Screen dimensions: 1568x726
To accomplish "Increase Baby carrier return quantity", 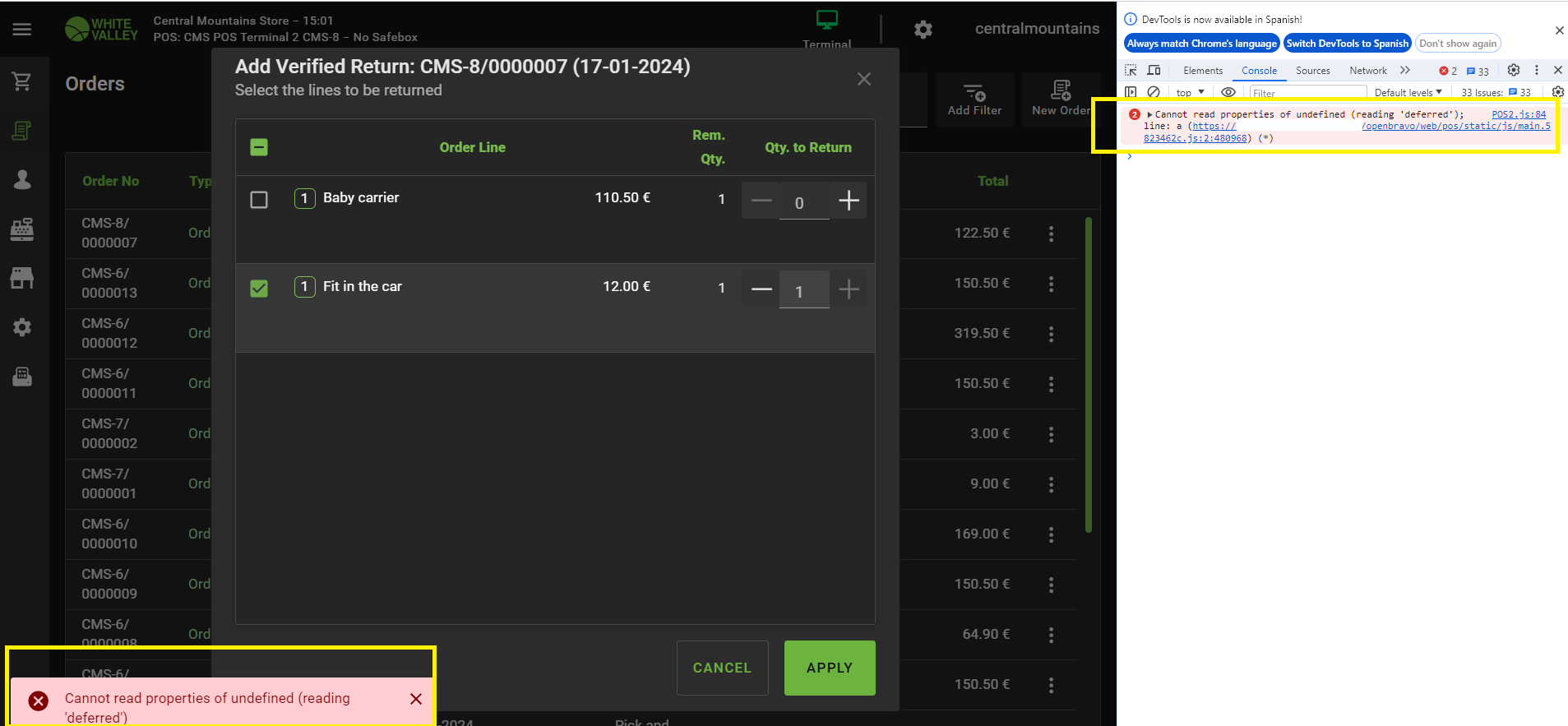I will (849, 201).
